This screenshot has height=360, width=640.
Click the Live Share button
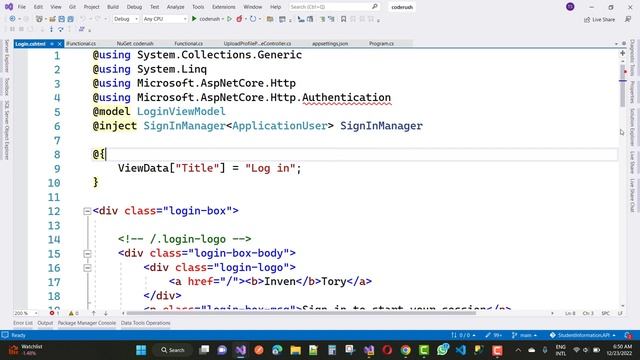tap(599, 19)
